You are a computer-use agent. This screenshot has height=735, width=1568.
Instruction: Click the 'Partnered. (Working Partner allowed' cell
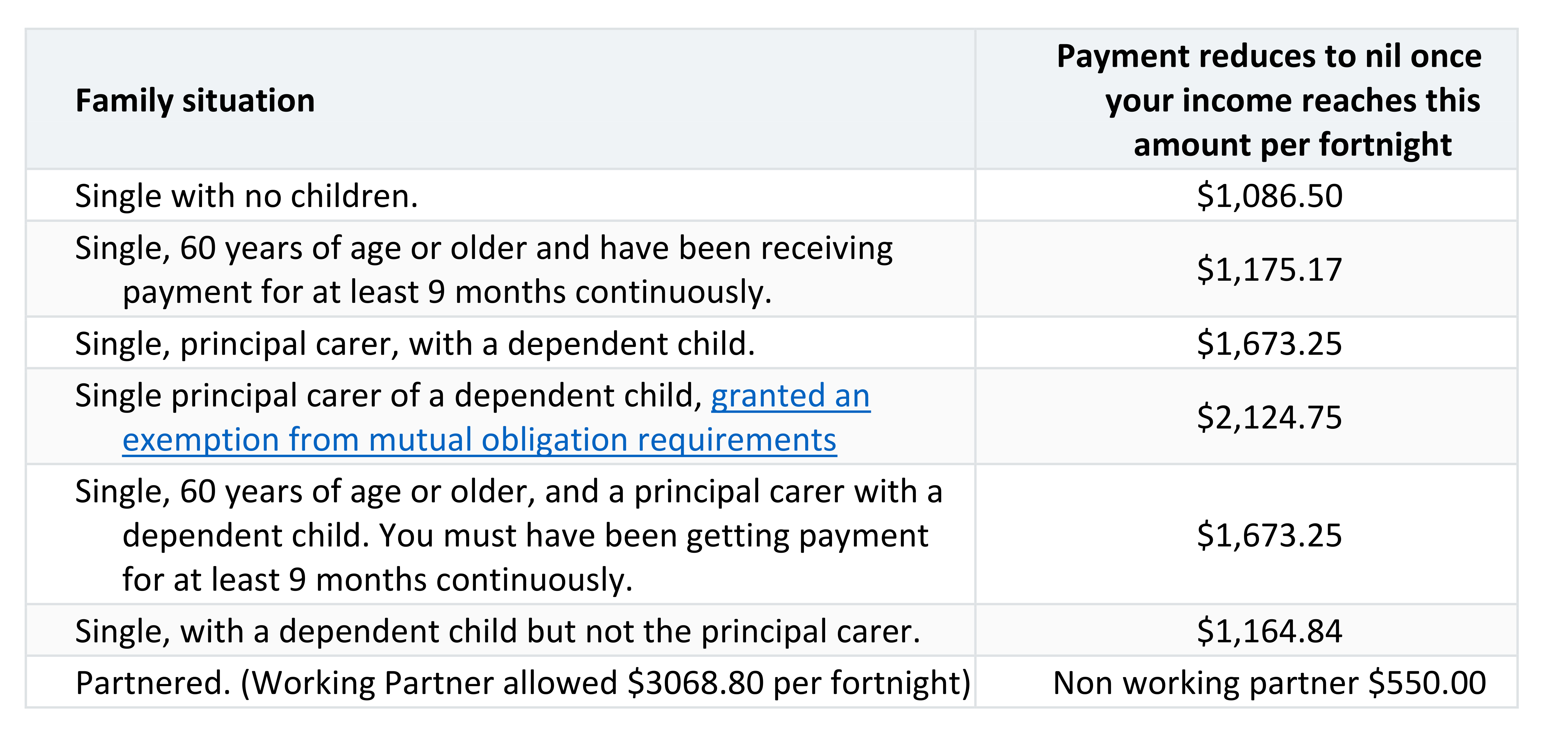[x=500, y=683]
